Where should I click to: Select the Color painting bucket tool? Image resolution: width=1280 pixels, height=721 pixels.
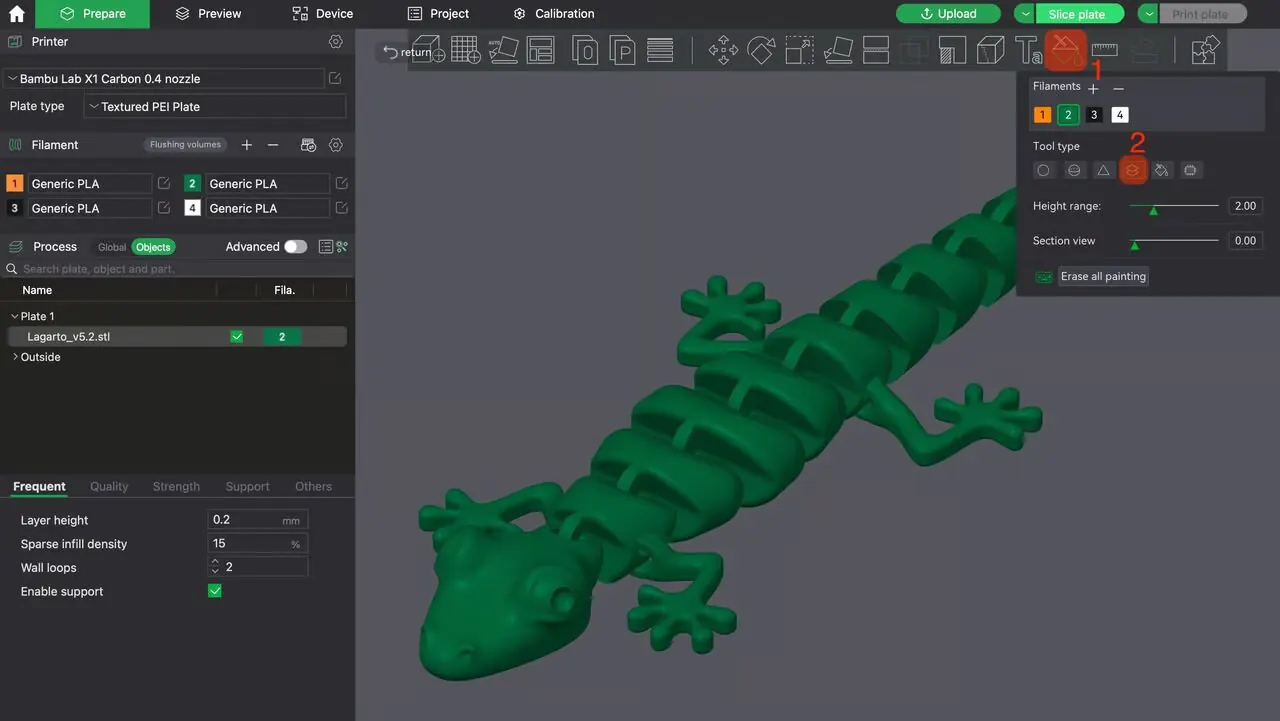tap(1065, 49)
